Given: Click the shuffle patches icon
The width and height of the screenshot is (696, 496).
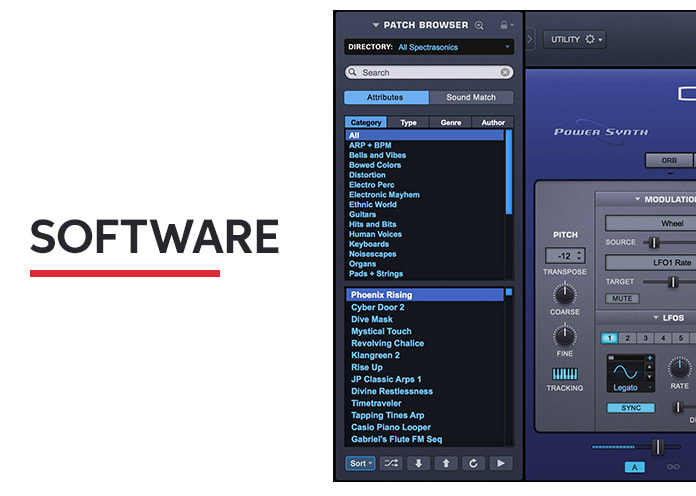Looking at the screenshot, I should (x=391, y=463).
